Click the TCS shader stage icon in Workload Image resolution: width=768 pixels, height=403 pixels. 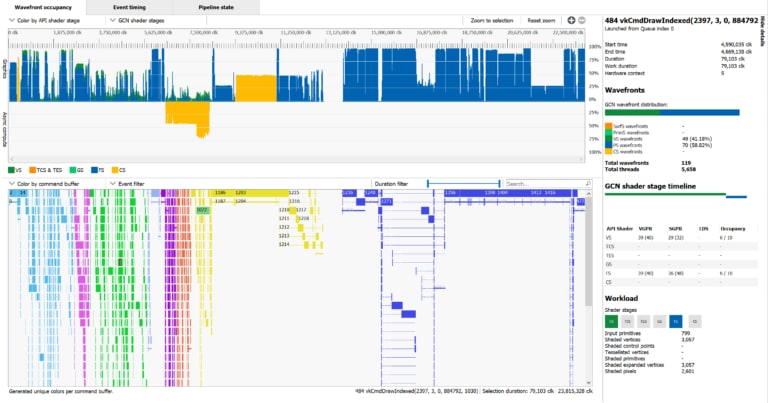point(628,320)
